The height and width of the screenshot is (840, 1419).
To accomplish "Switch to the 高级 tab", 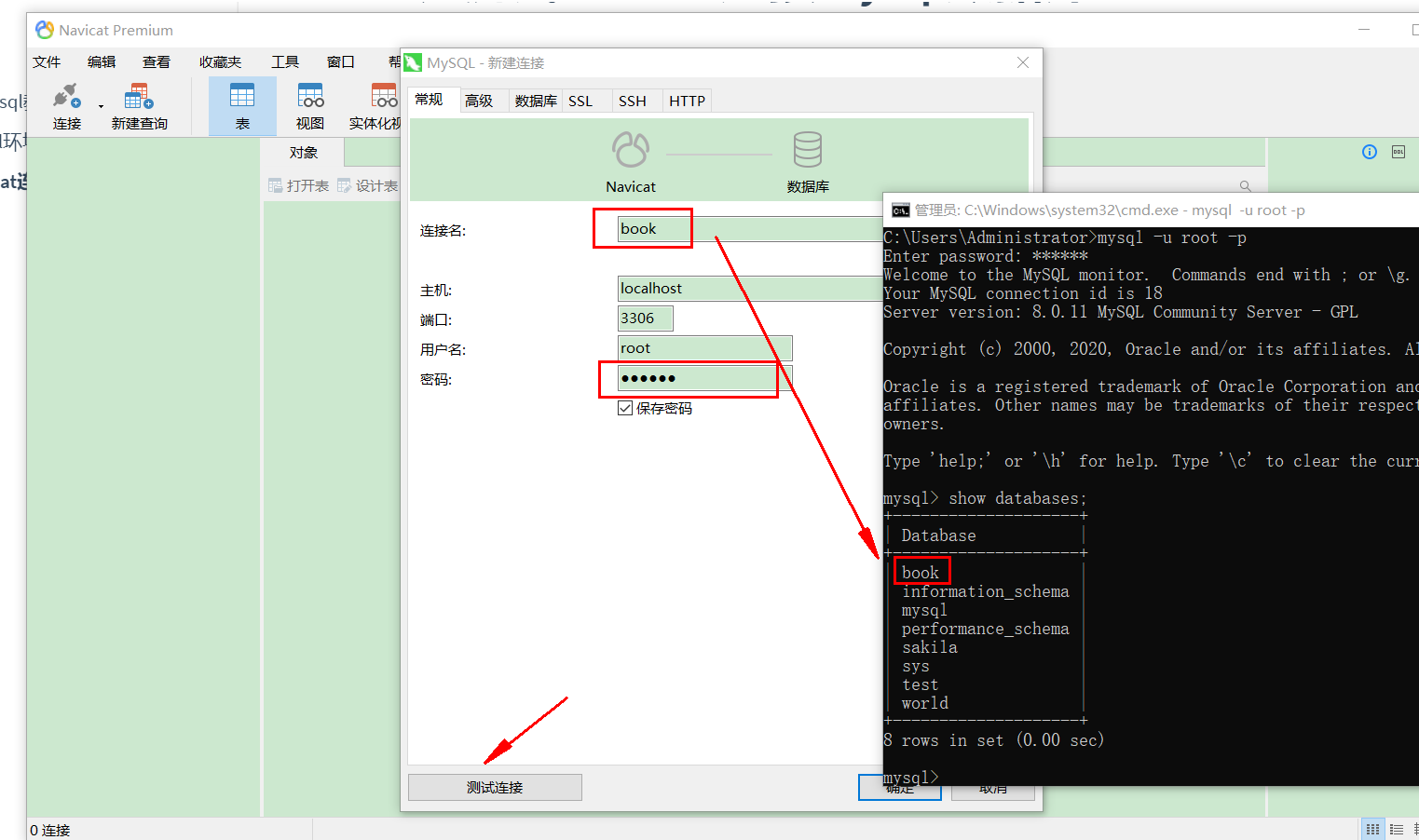I will [479, 101].
